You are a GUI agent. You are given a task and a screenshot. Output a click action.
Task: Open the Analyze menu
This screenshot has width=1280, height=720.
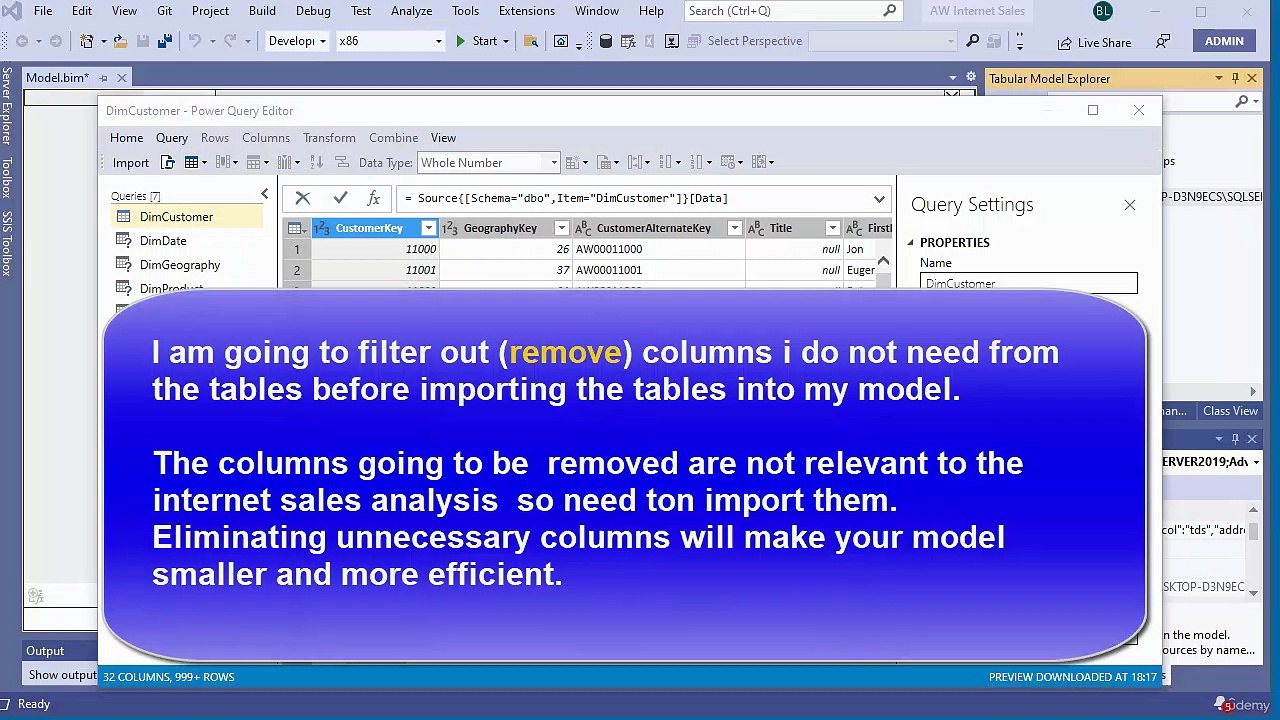tap(411, 11)
